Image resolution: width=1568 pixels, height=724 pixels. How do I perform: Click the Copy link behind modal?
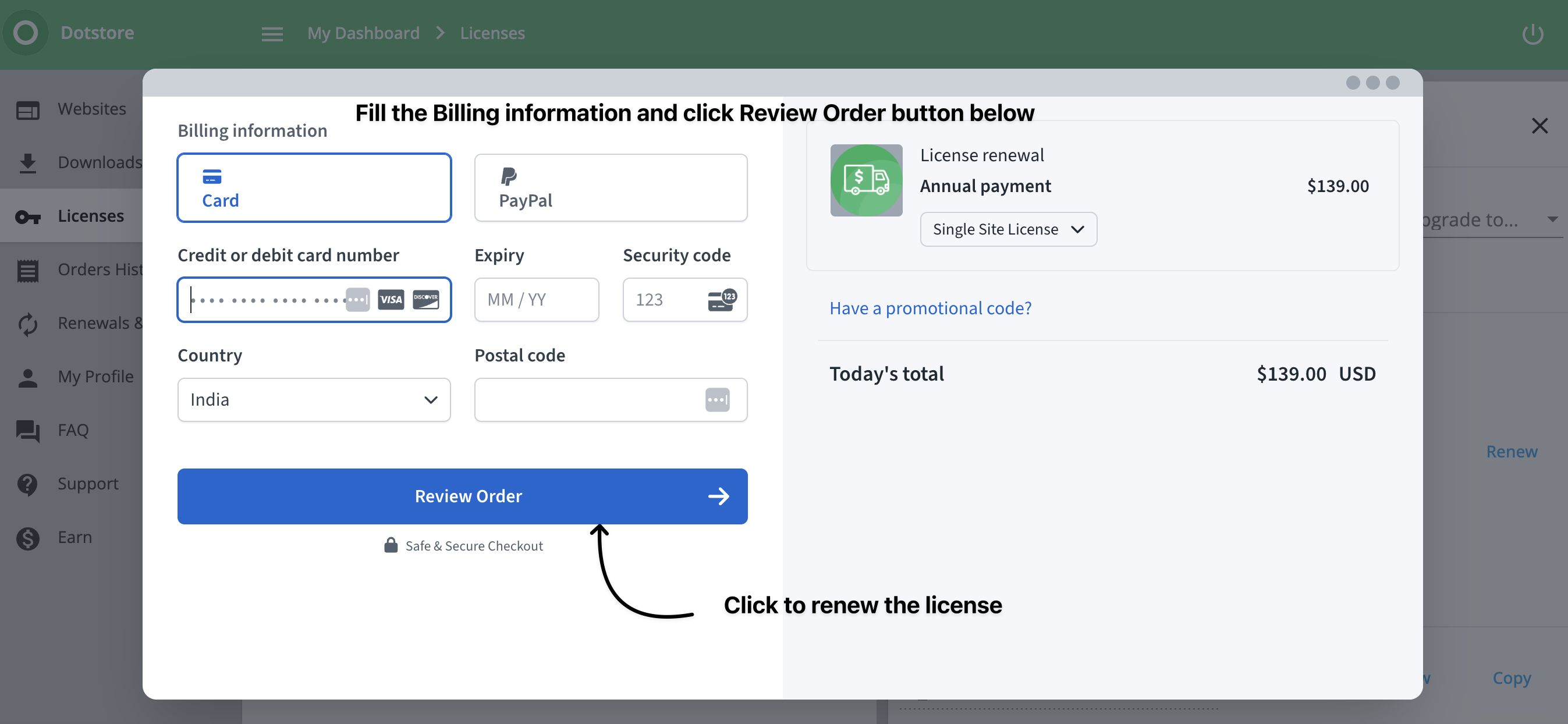coord(1512,678)
